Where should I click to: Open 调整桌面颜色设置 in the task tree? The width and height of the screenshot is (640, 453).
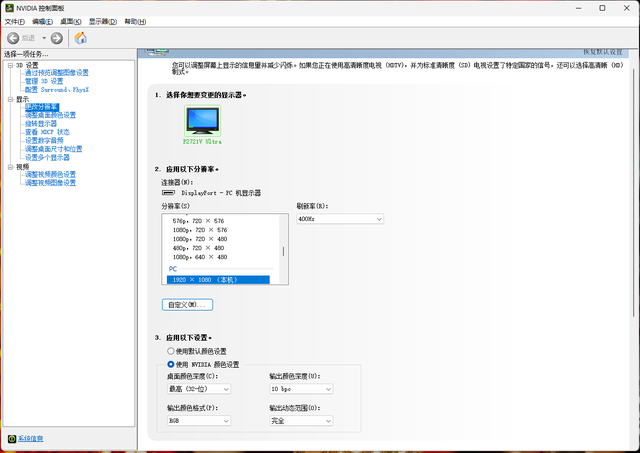pyautogui.click(x=50, y=115)
